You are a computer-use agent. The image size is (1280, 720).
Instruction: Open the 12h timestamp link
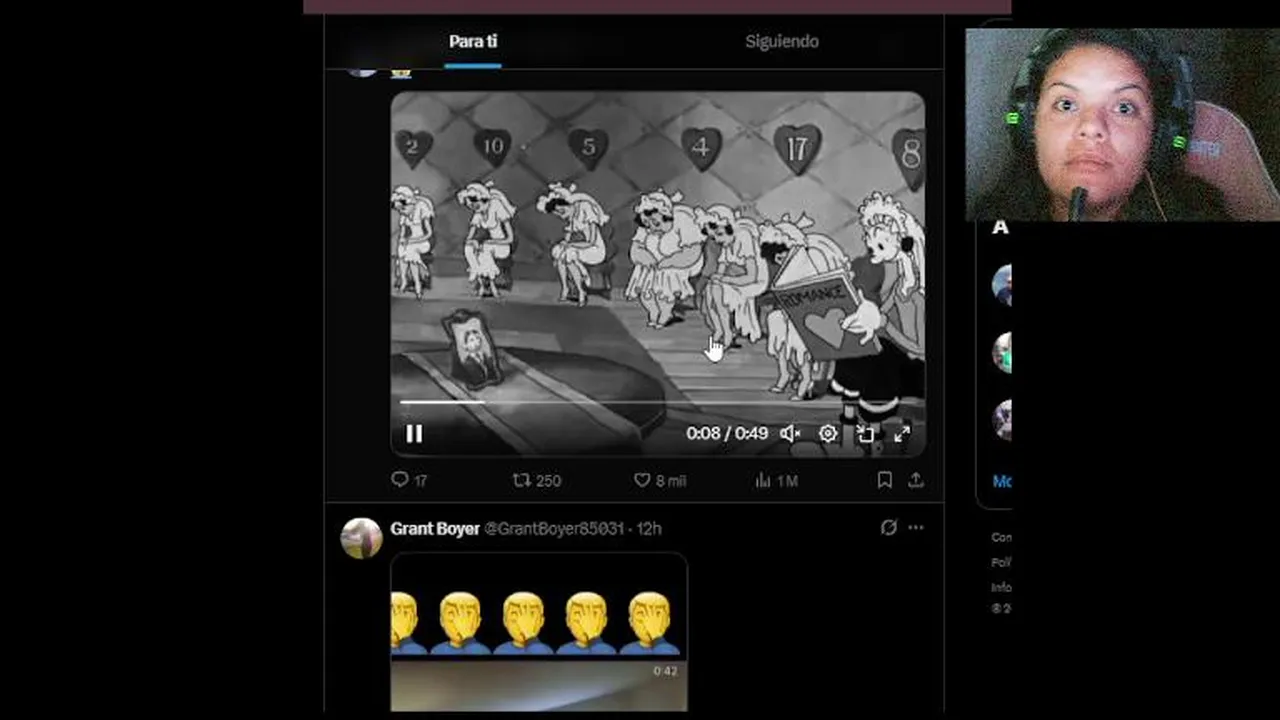coord(650,528)
